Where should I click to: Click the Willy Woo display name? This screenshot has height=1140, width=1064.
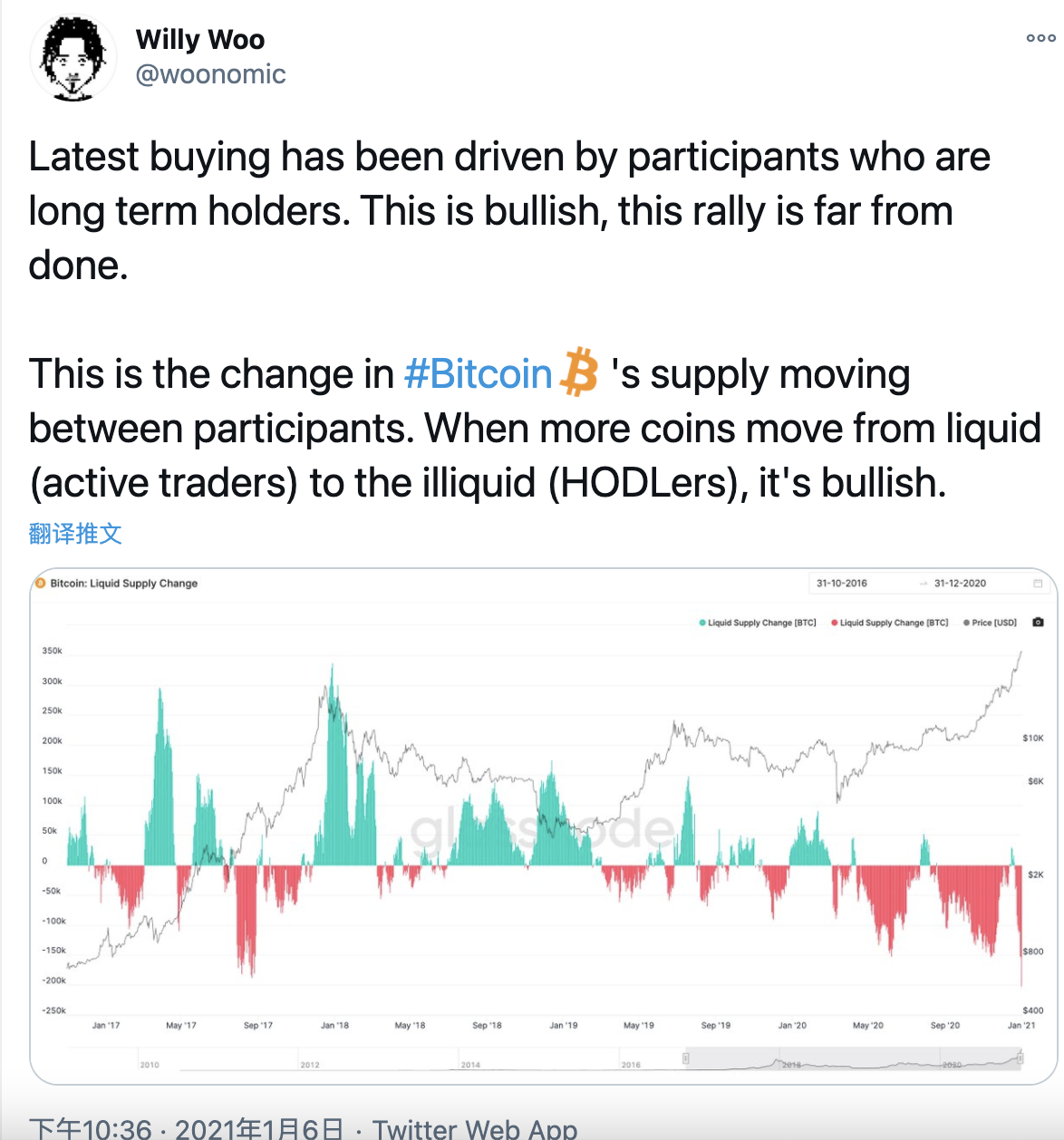[x=200, y=39]
